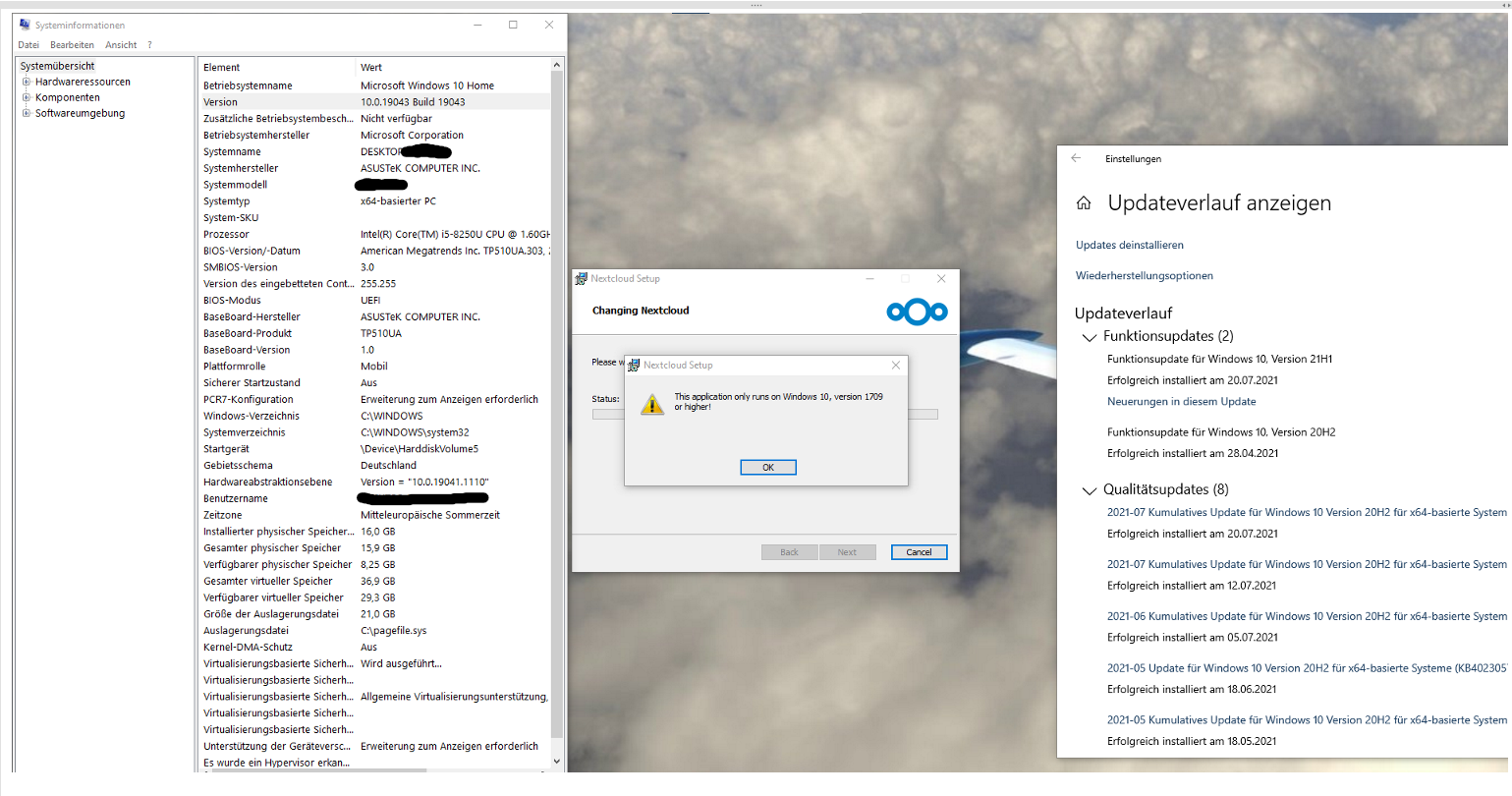Viewport: 1512px width, 796px height.
Task: Maximize the Systeminformationen window
Action: [513, 25]
